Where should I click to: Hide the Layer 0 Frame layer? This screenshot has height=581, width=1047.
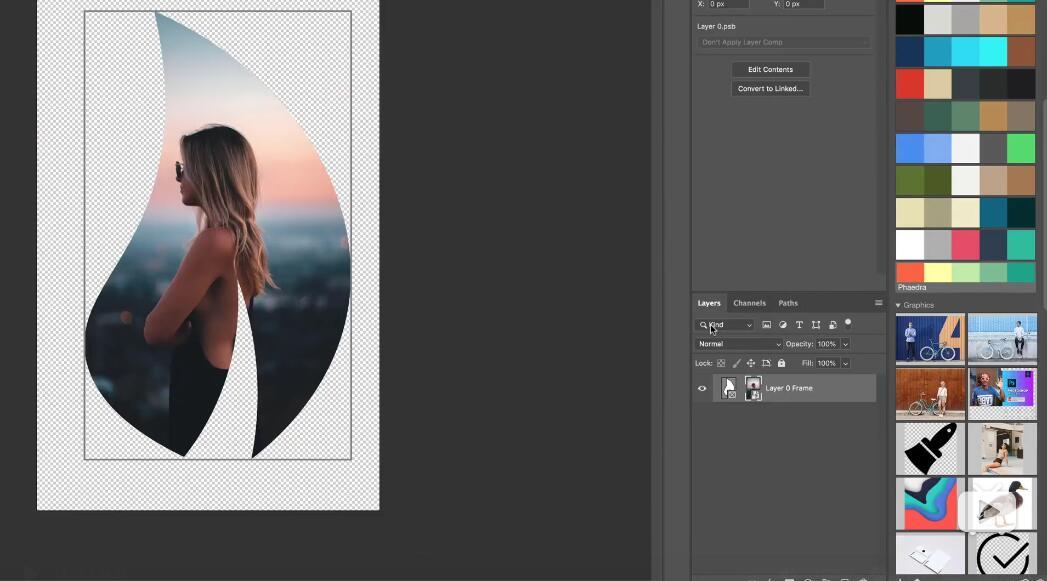(x=702, y=388)
